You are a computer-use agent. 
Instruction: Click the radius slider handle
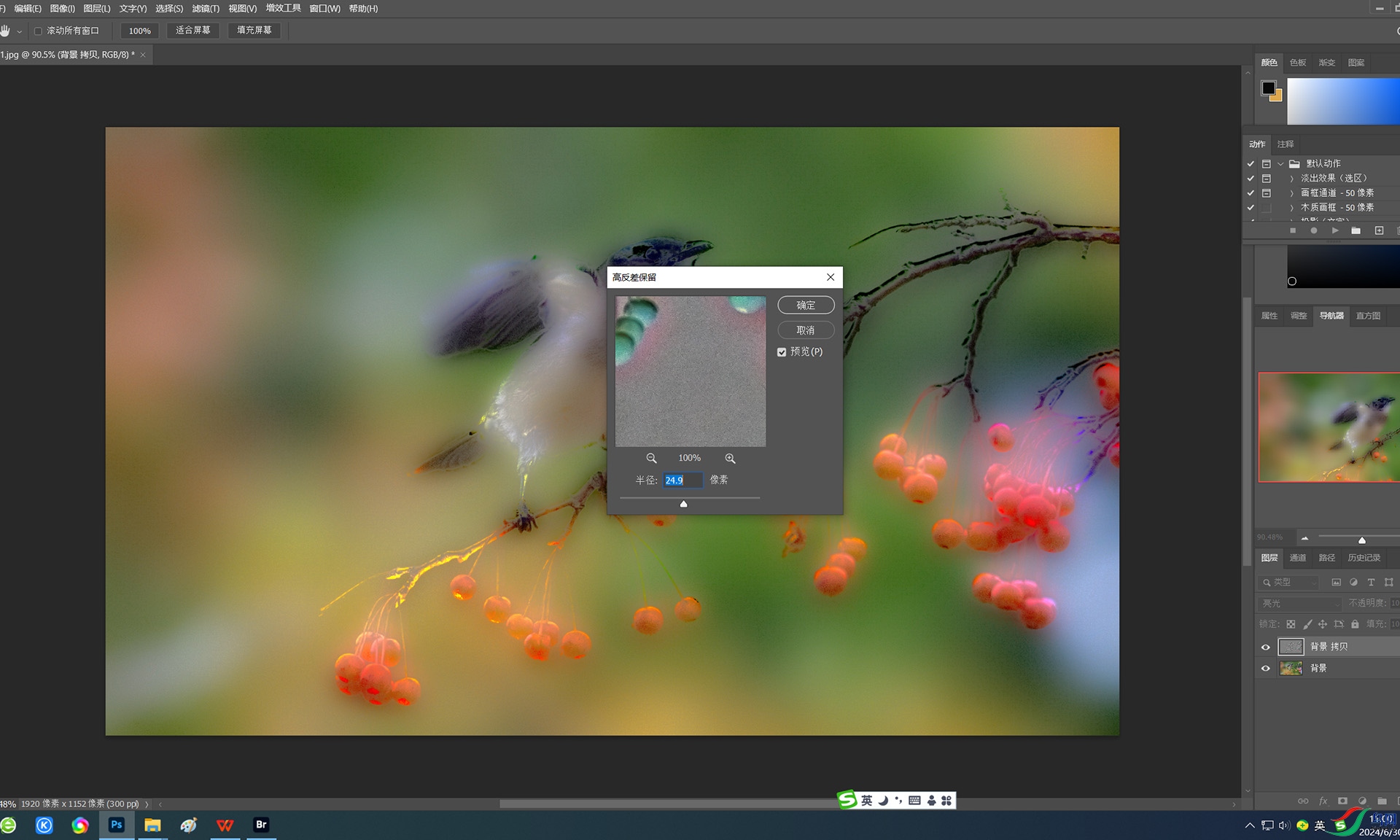683,504
